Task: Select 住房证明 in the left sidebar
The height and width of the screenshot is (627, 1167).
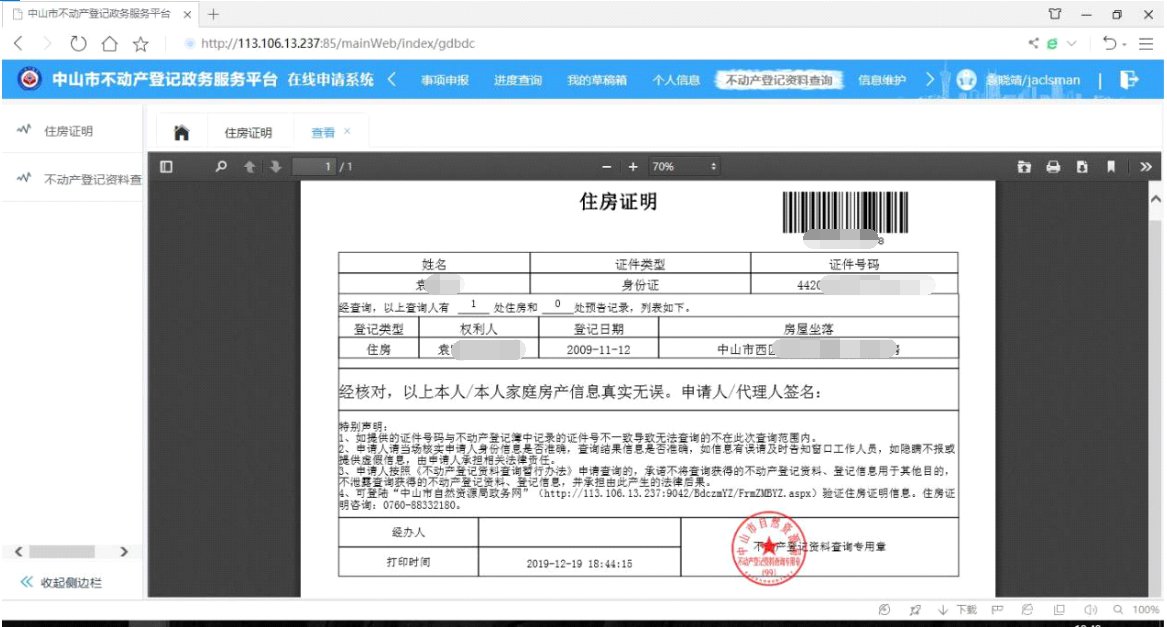Action: 69,131
